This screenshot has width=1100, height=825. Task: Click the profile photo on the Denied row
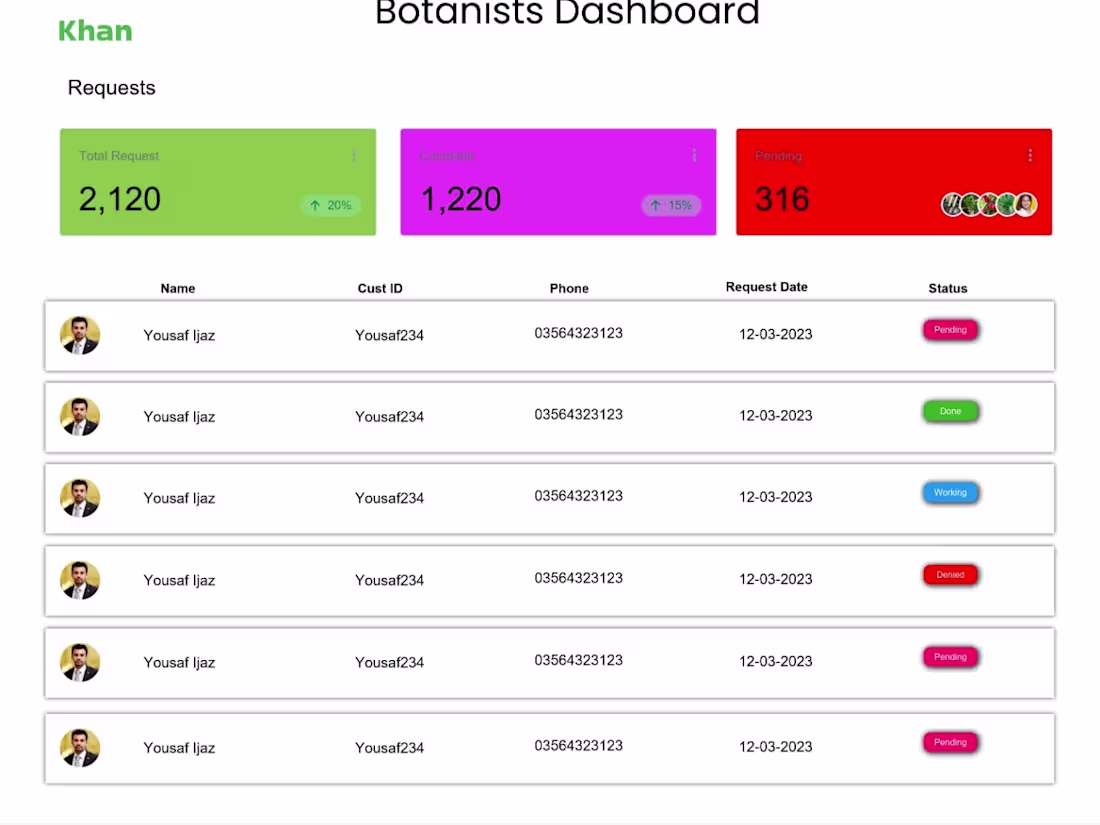80,580
